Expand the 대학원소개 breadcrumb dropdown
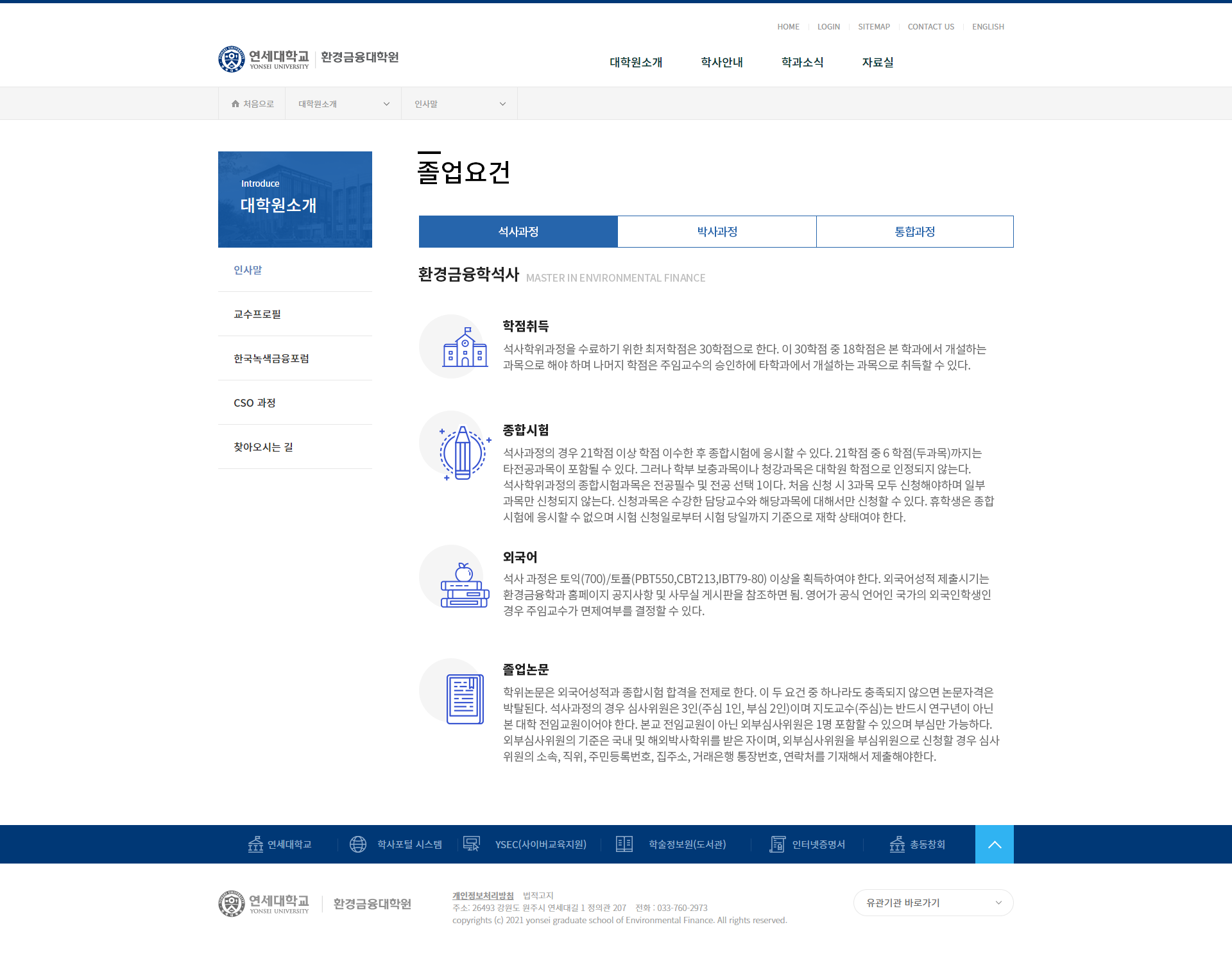 pyautogui.click(x=343, y=104)
